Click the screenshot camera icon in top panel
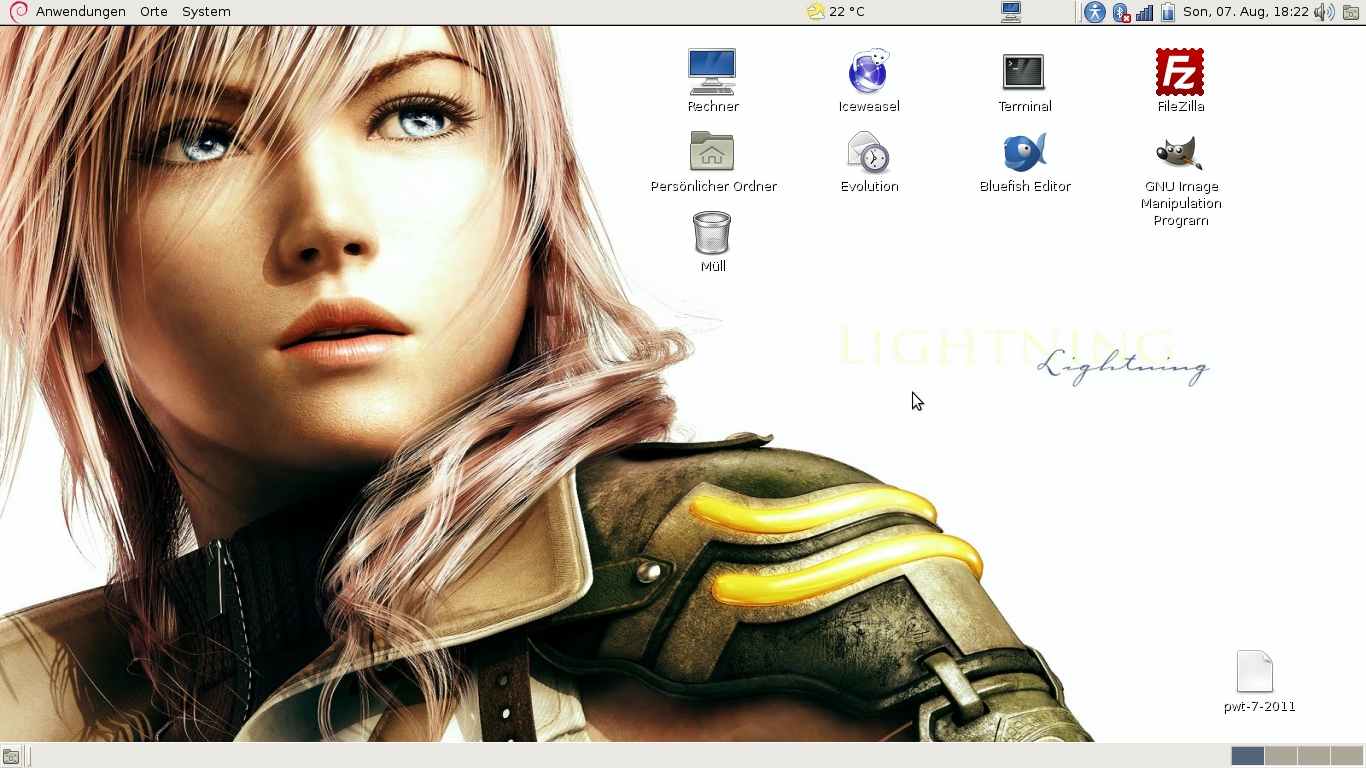The image size is (1366, 768). coord(1351,12)
